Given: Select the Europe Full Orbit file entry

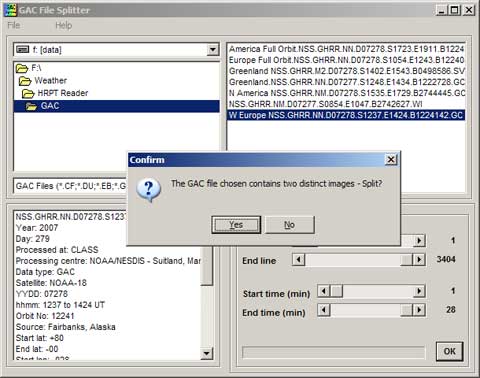Looking at the screenshot, I should click(x=346, y=60).
